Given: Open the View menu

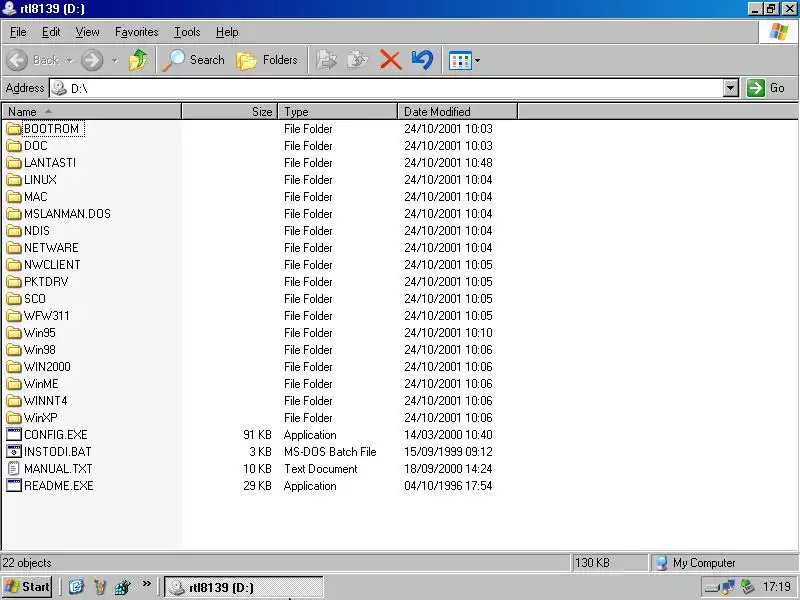Looking at the screenshot, I should click(x=87, y=32).
